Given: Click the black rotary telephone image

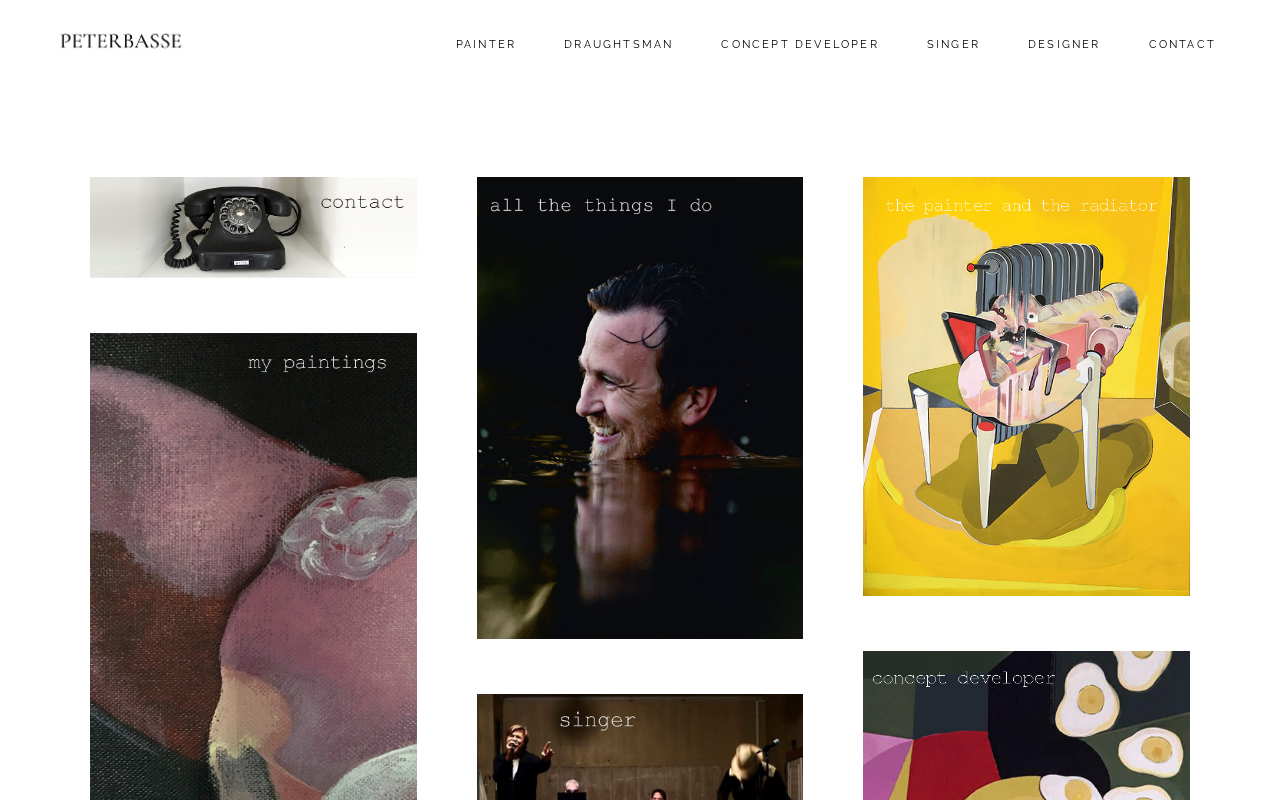Looking at the screenshot, I should (230, 228).
